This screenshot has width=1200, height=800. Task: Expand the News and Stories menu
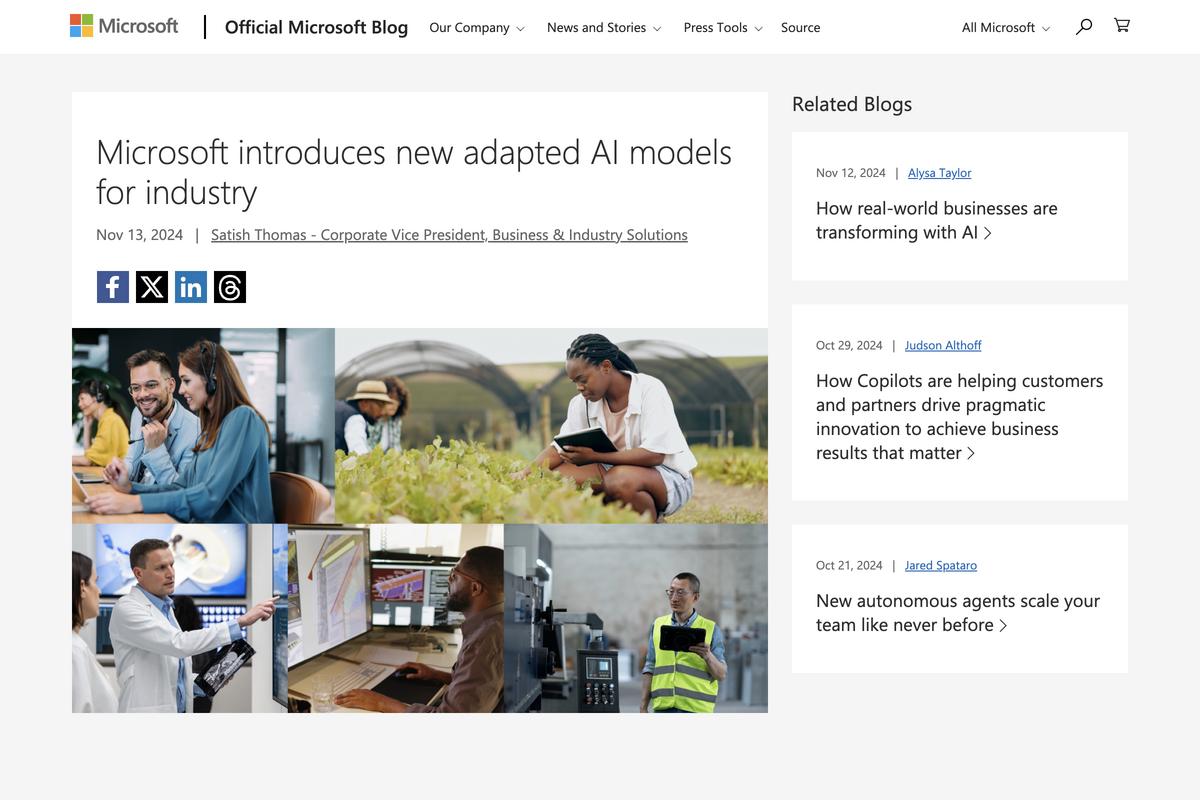604,28
